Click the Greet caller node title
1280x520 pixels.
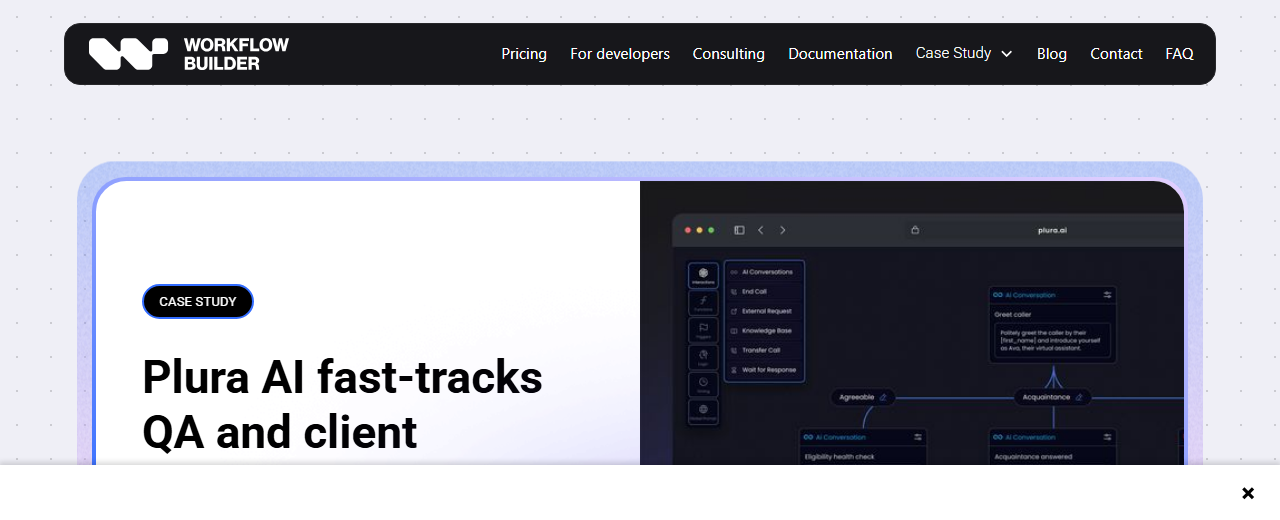point(1013,314)
